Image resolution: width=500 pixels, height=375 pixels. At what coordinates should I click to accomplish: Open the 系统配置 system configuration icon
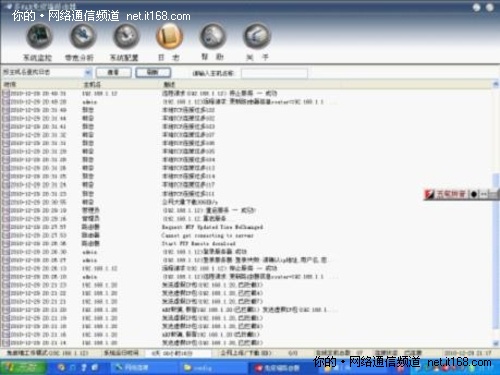[x=126, y=36]
